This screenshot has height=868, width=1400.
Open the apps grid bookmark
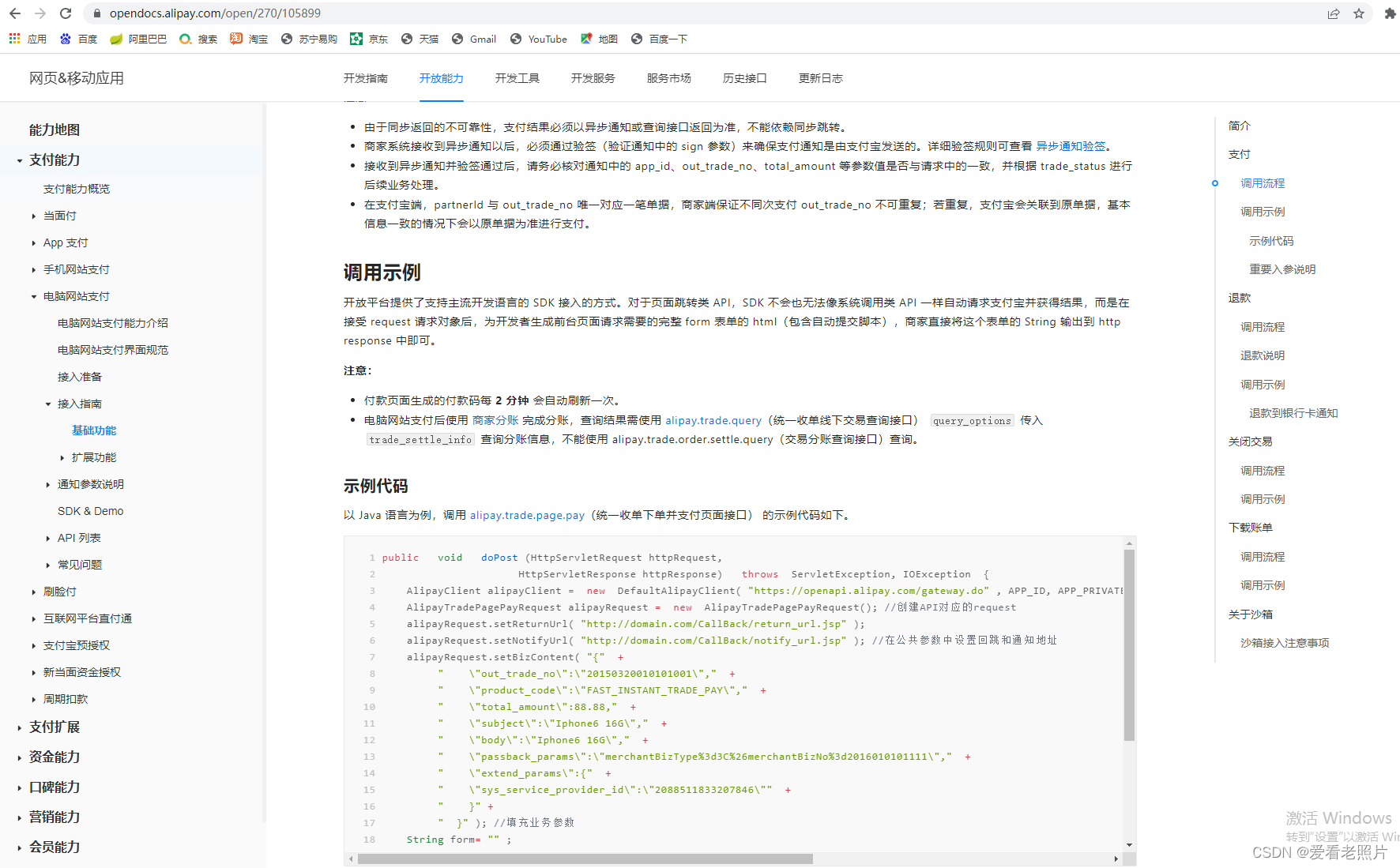tap(28, 39)
